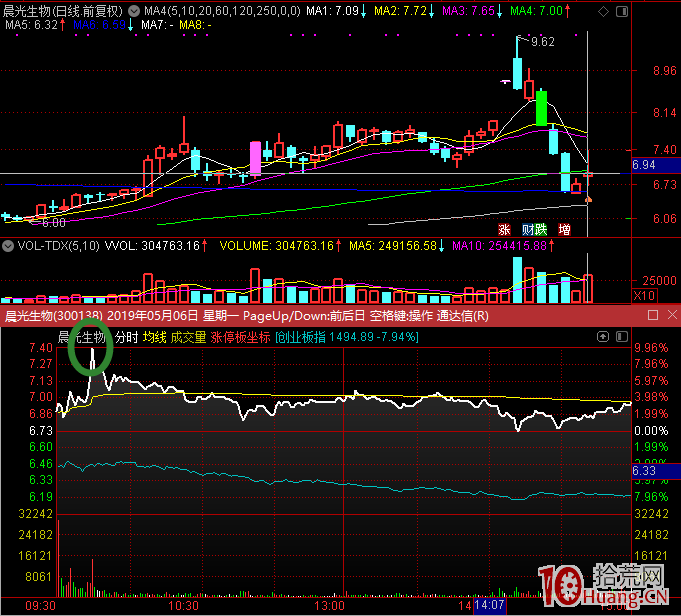This screenshot has width=681, height=616.
Task: Click the 张 event marker
Action: 504,229
